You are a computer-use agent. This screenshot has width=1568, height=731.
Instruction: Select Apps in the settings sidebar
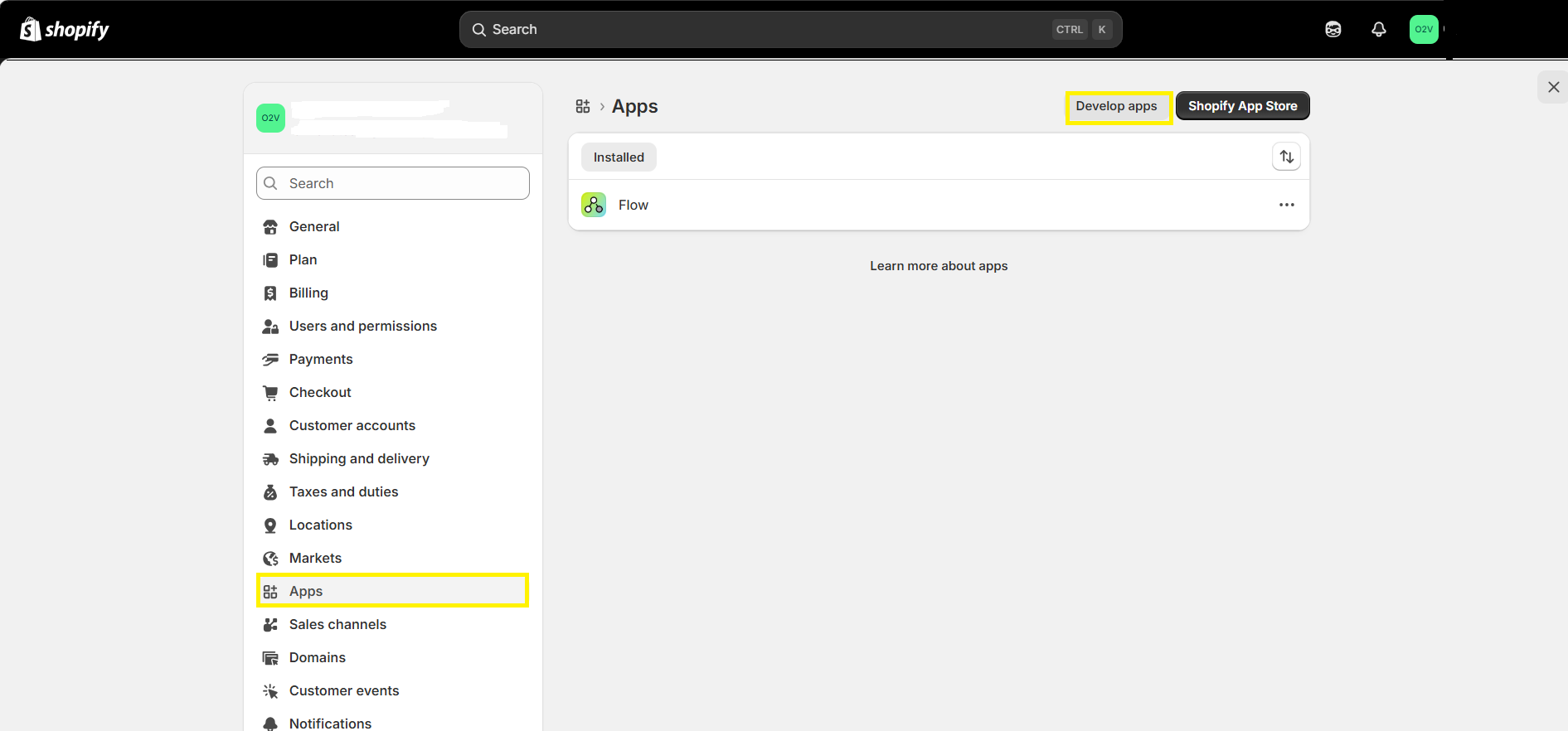tap(393, 591)
